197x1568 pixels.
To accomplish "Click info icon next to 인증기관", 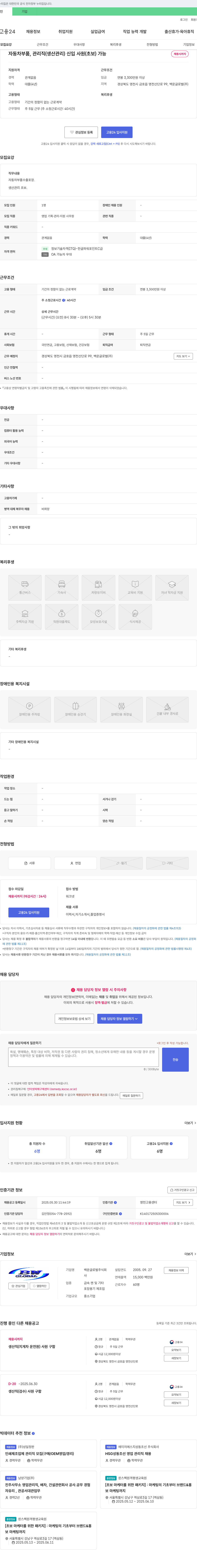I will pyautogui.click(x=115, y=1203).
